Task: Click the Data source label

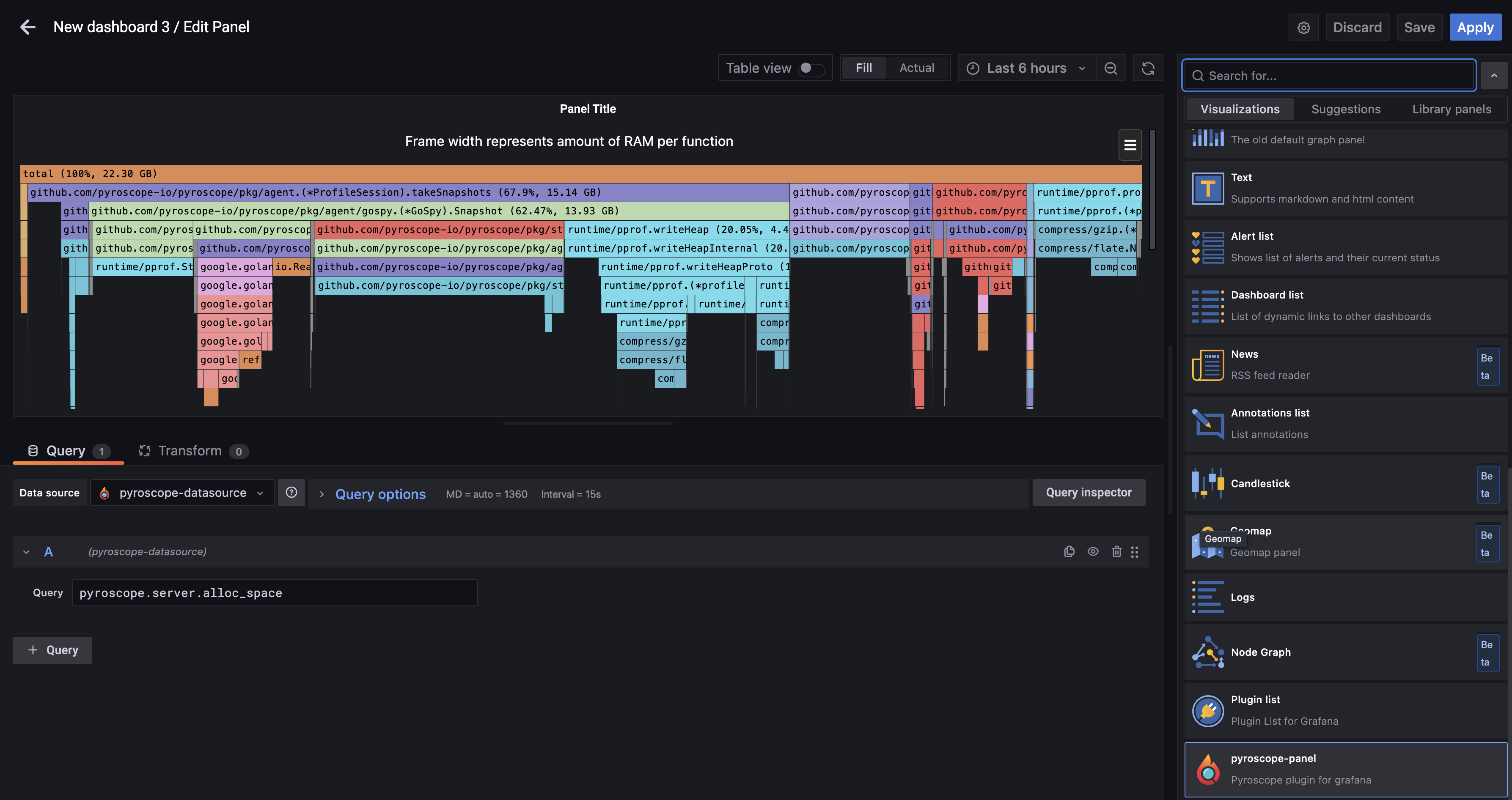Action: tap(49, 493)
